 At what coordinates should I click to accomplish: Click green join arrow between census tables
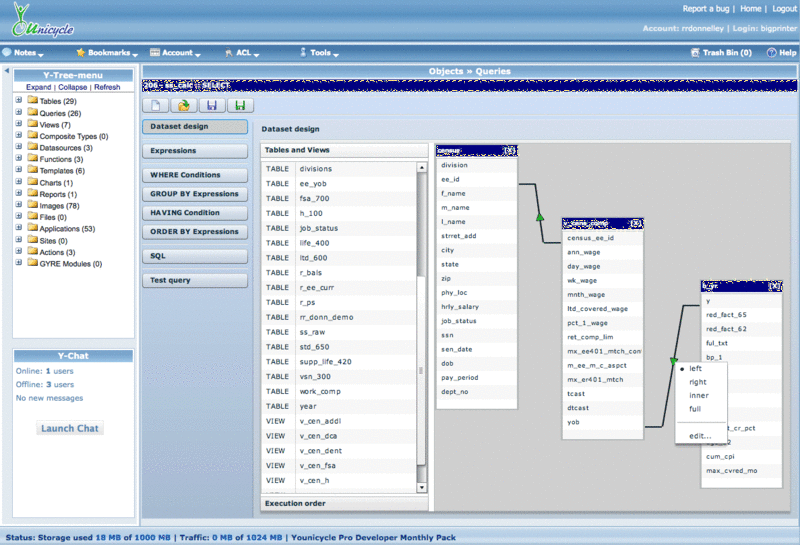(540, 215)
